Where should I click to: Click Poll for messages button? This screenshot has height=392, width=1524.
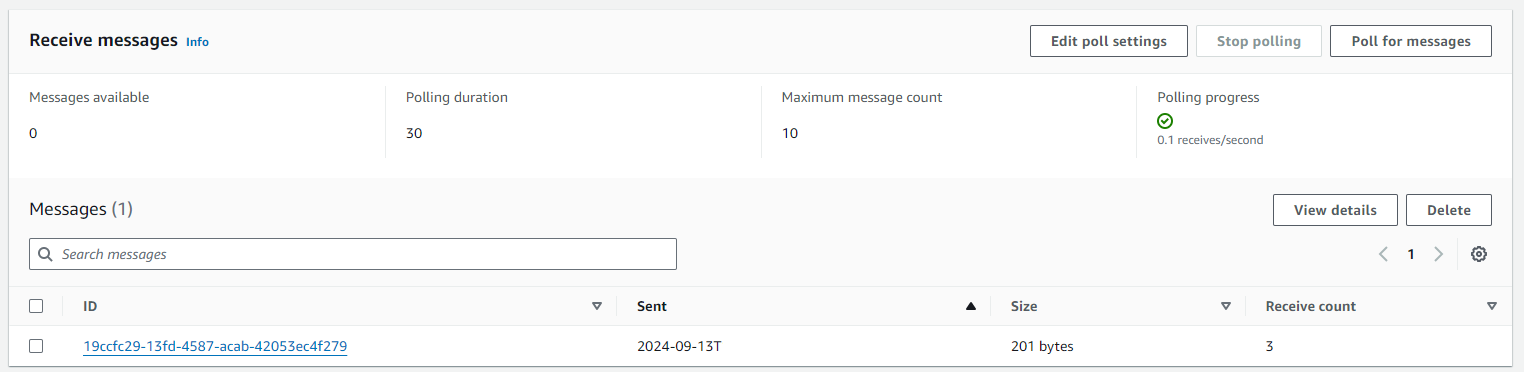[1411, 41]
